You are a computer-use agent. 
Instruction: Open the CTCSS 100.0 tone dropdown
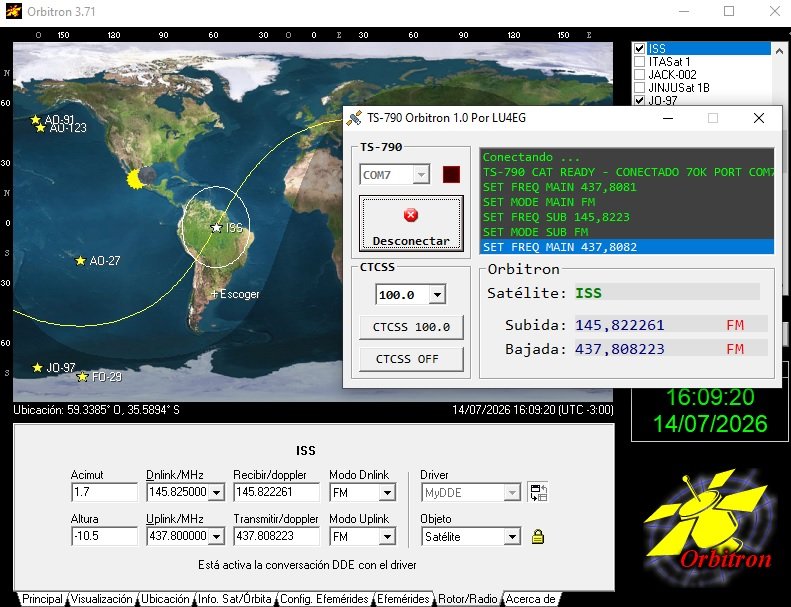click(437, 294)
